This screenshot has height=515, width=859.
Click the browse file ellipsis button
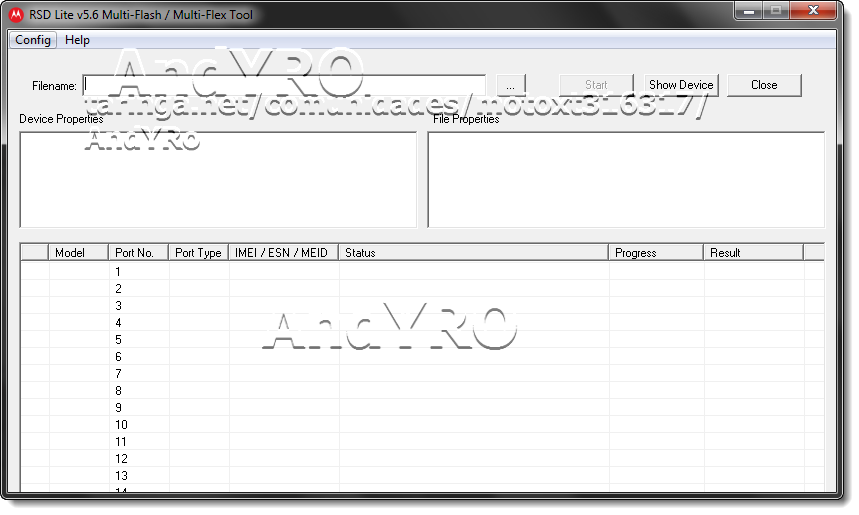[x=511, y=85]
